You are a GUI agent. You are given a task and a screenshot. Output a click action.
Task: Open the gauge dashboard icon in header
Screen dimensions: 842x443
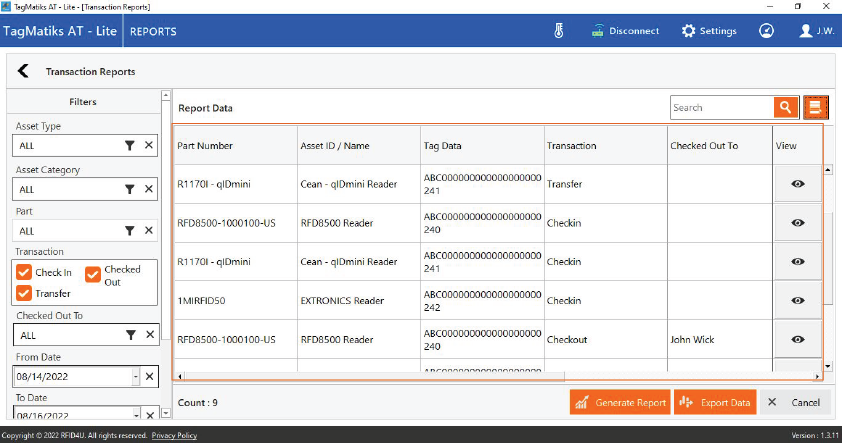point(766,31)
